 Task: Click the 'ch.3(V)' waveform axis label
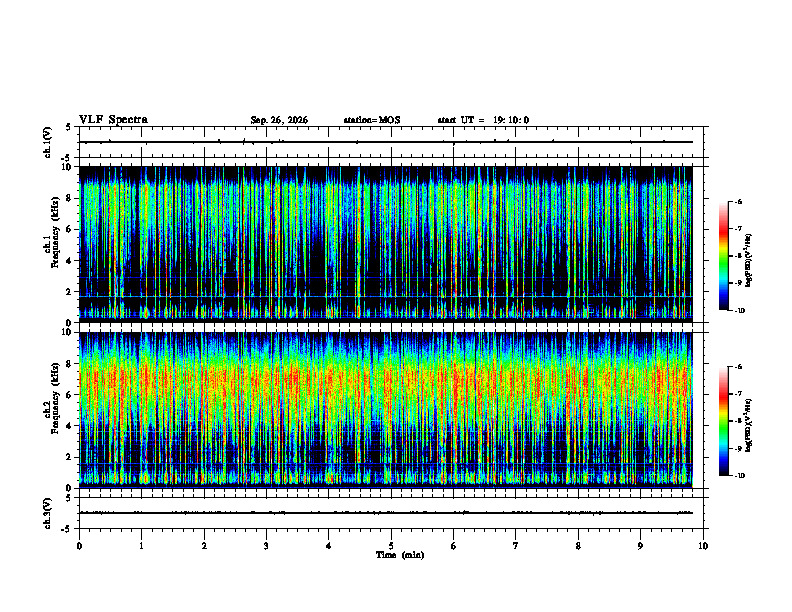pos(48,513)
